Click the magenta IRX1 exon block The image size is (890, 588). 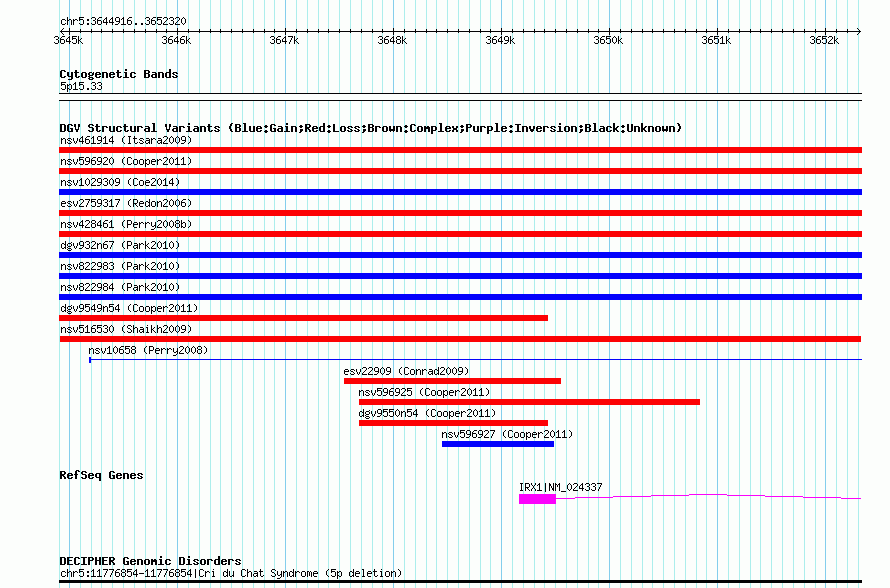[537, 499]
